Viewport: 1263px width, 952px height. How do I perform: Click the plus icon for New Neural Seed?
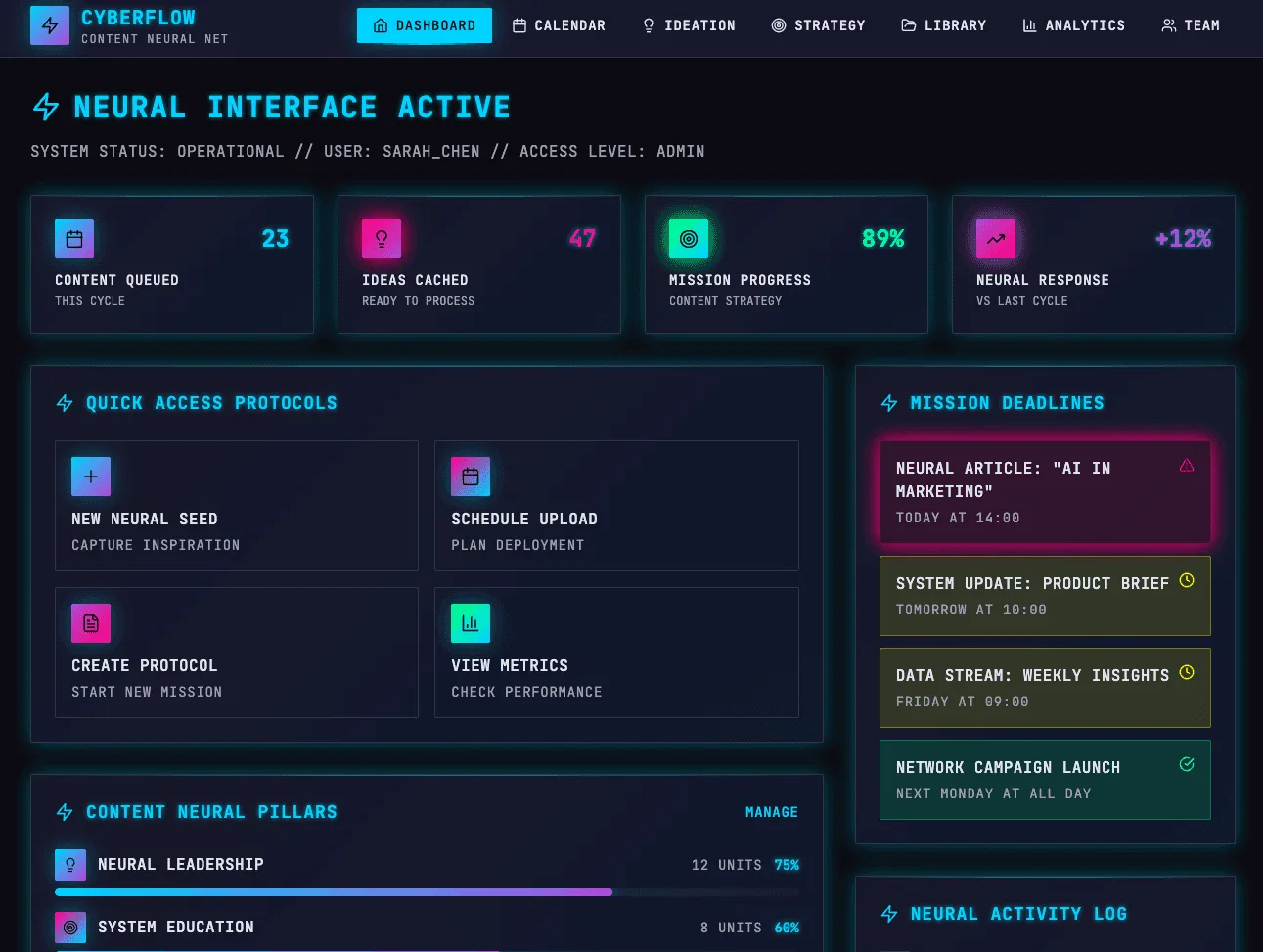[91, 476]
